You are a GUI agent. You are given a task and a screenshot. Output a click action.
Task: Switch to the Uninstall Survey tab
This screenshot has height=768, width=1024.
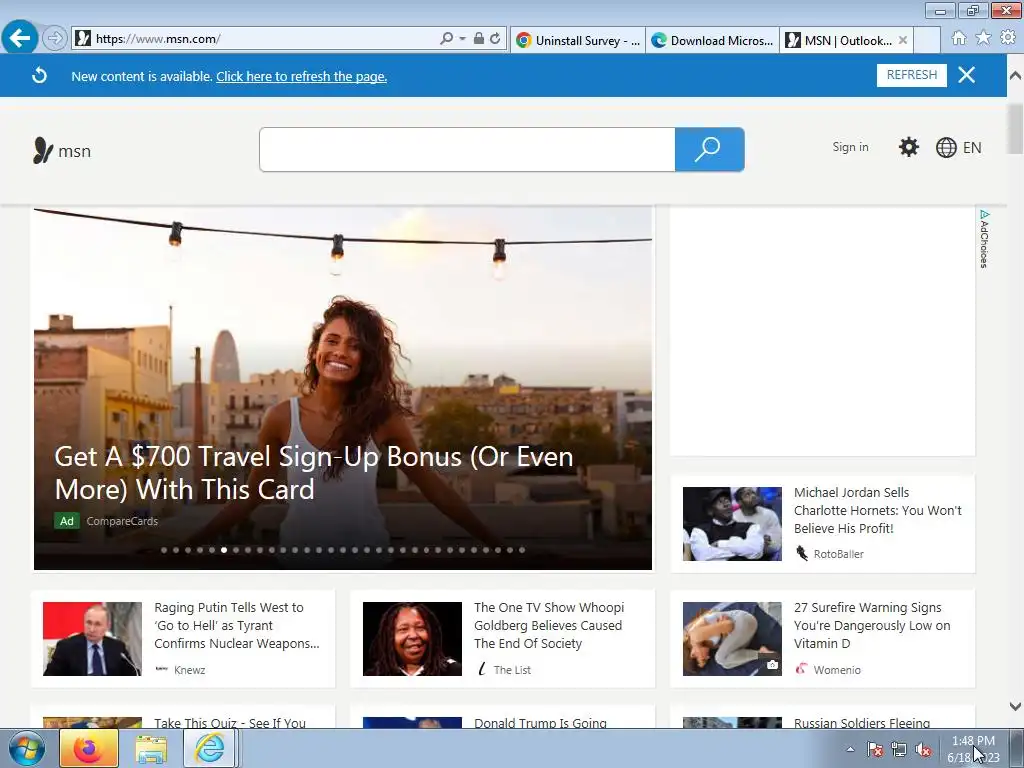(x=577, y=40)
